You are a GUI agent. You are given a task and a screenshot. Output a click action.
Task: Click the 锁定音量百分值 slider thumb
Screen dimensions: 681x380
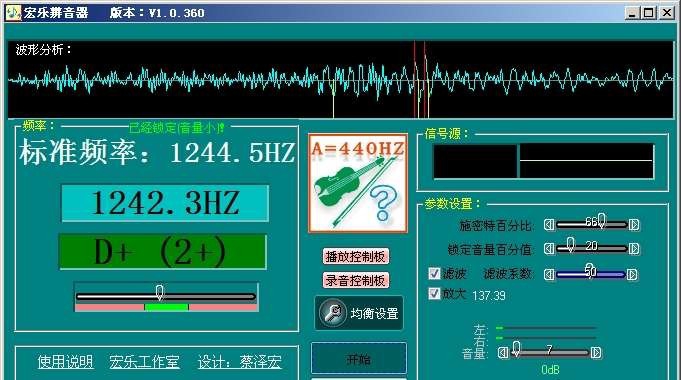tap(571, 245)
